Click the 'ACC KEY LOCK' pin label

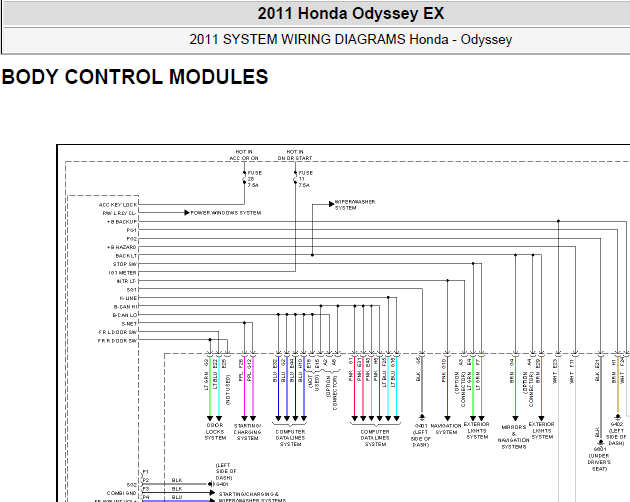[118, 205]
